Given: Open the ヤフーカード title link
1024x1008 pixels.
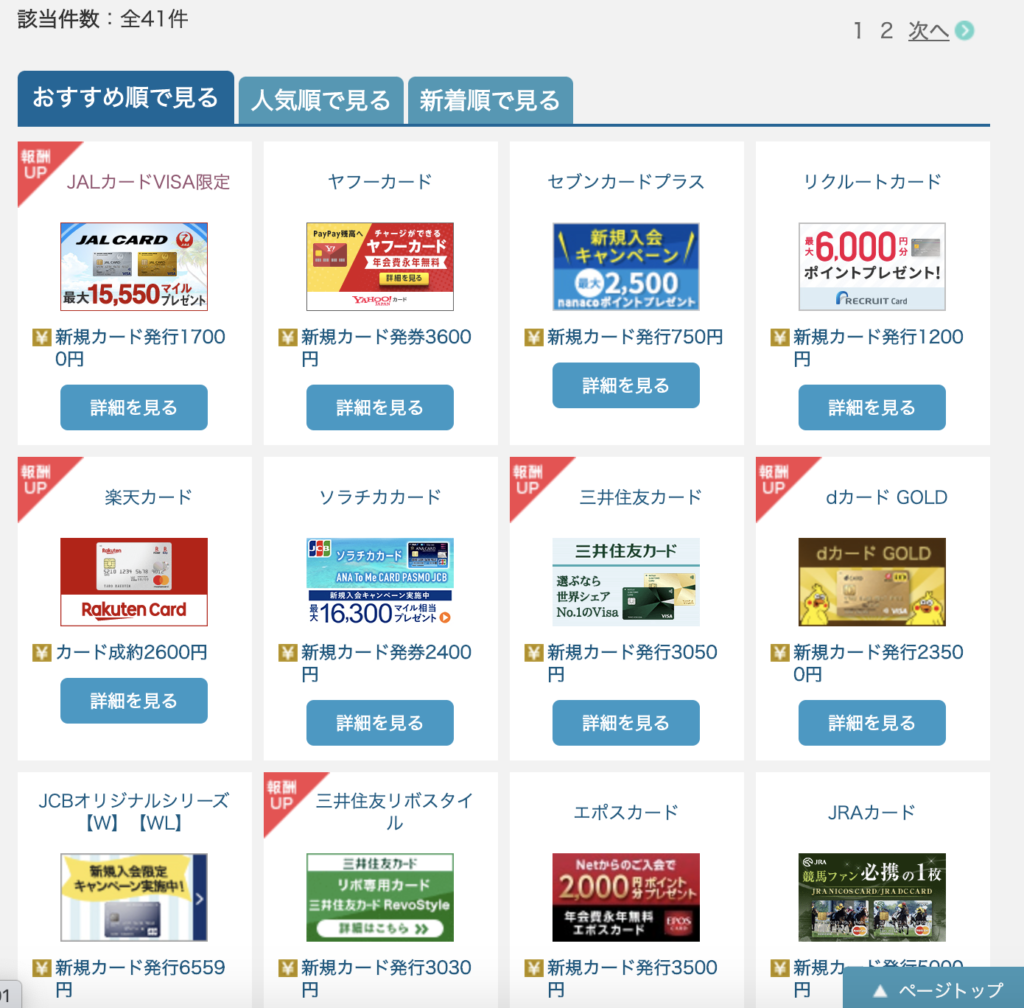Looking at the screenshot, I should [380, 181].
